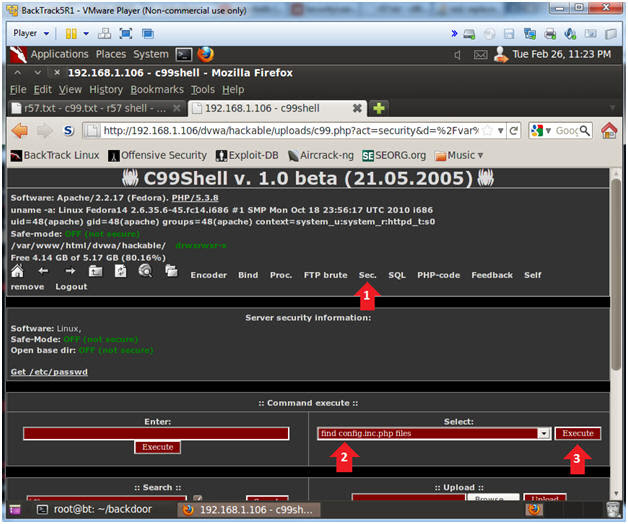Click the Enter command input field

[156, 433]
